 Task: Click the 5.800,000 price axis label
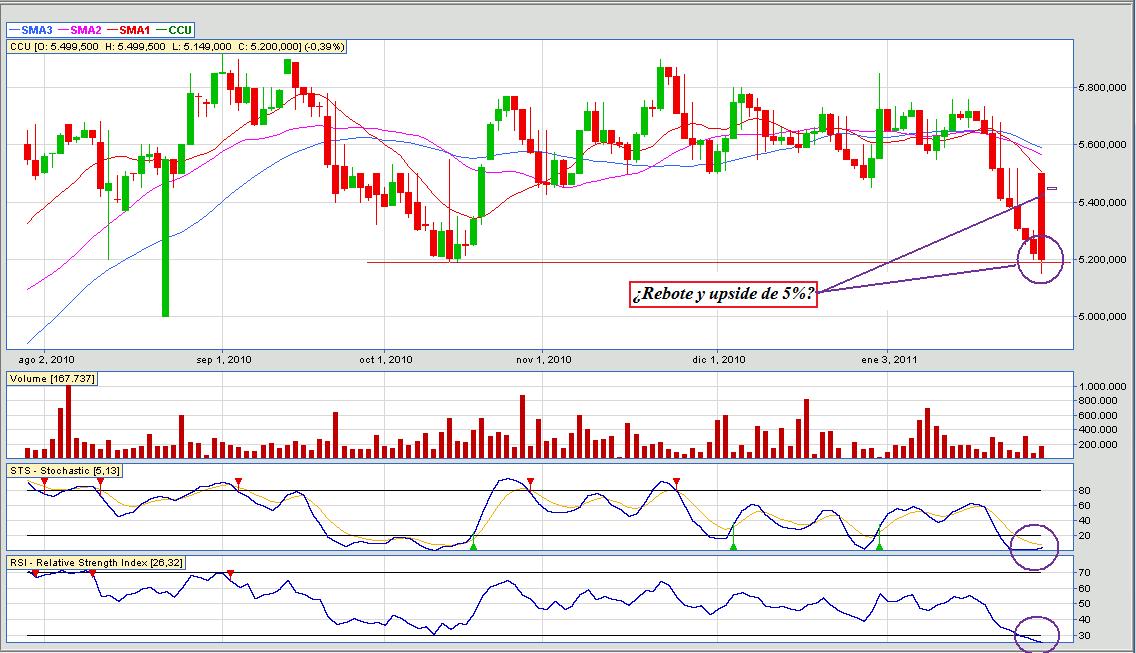[x=1102, y=88]
